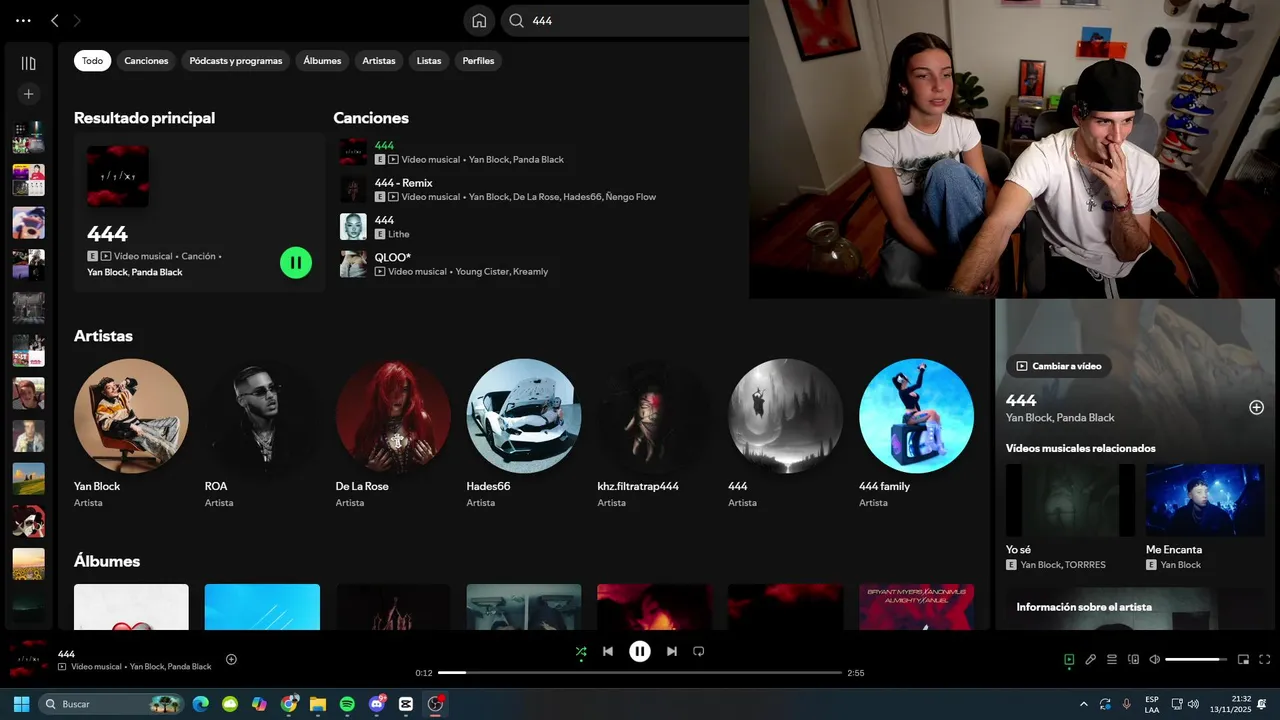Viewport: 1280px width, 720px height.
Task: Open the lyrics microphone icon
Action: (1091, 660)
